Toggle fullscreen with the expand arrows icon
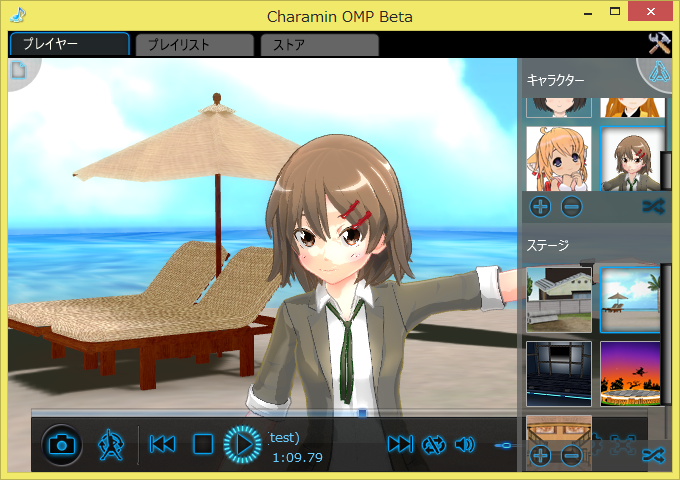Image resolution: width=680 pixels, height=480 pixels. (622, 444)
